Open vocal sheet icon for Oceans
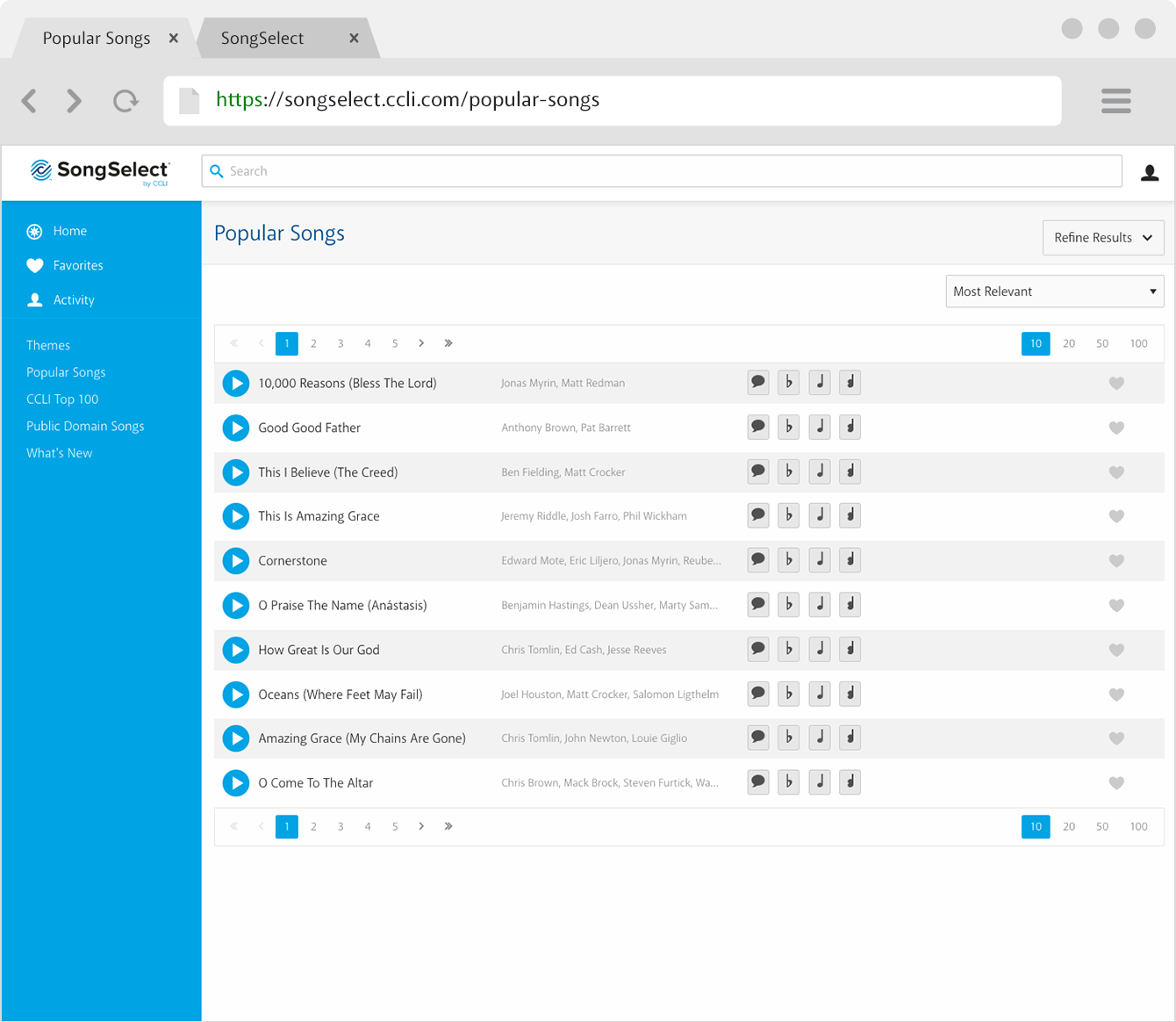Screen dimensions: 1176x1022 click(x=850, y=694)
